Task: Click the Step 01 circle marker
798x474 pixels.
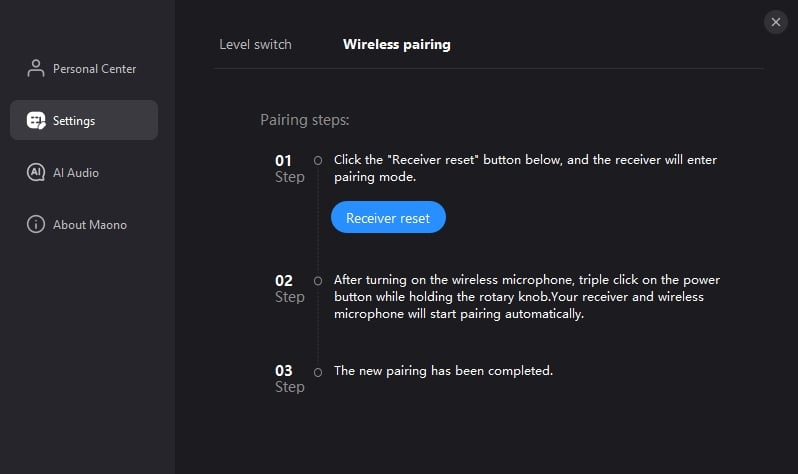Action: (x=318, y=160)
